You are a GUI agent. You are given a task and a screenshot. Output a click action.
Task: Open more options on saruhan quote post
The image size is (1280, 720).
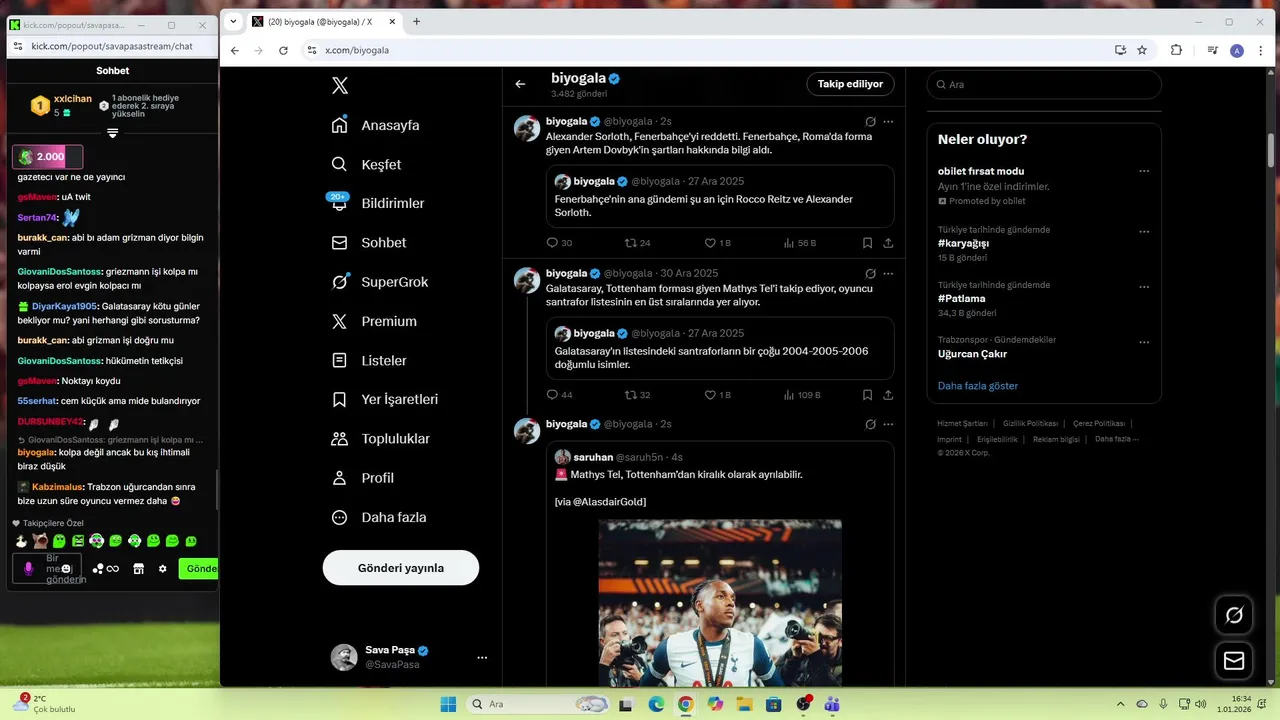[x=888, y=425]
